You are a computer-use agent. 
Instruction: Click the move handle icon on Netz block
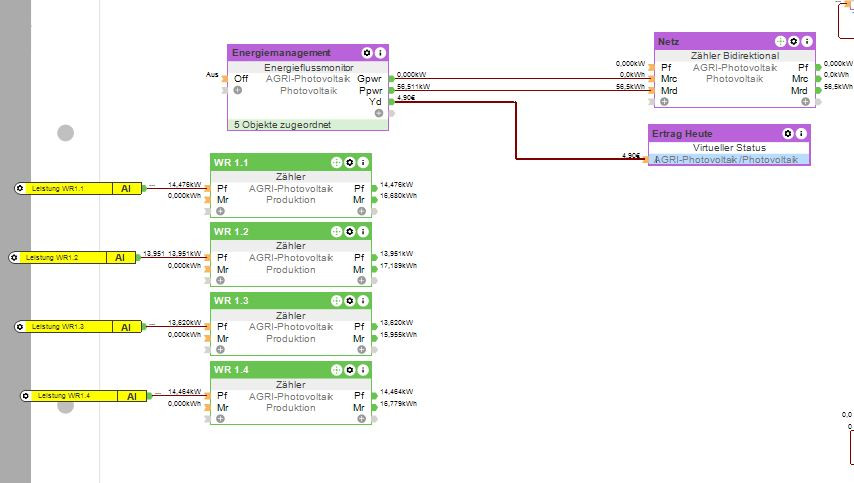(780, 41)
